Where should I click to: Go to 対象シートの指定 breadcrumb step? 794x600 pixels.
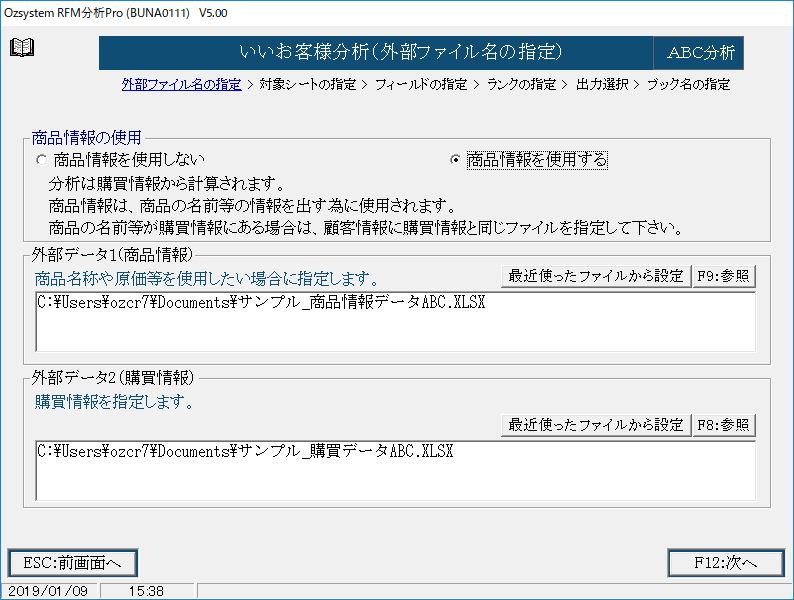click(x=308, y=84)
